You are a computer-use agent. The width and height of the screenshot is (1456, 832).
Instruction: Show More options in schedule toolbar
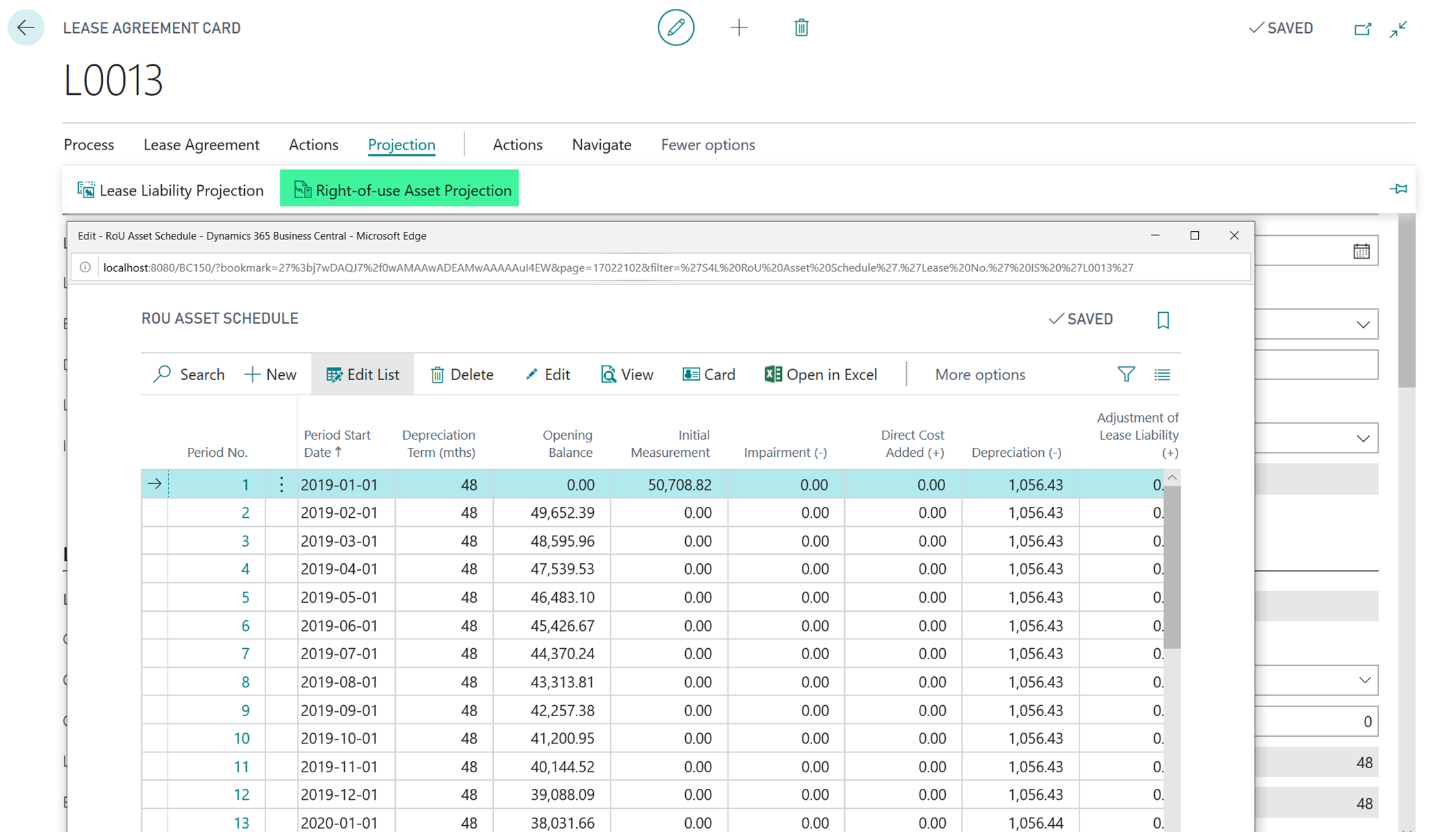tap(980, 375)
